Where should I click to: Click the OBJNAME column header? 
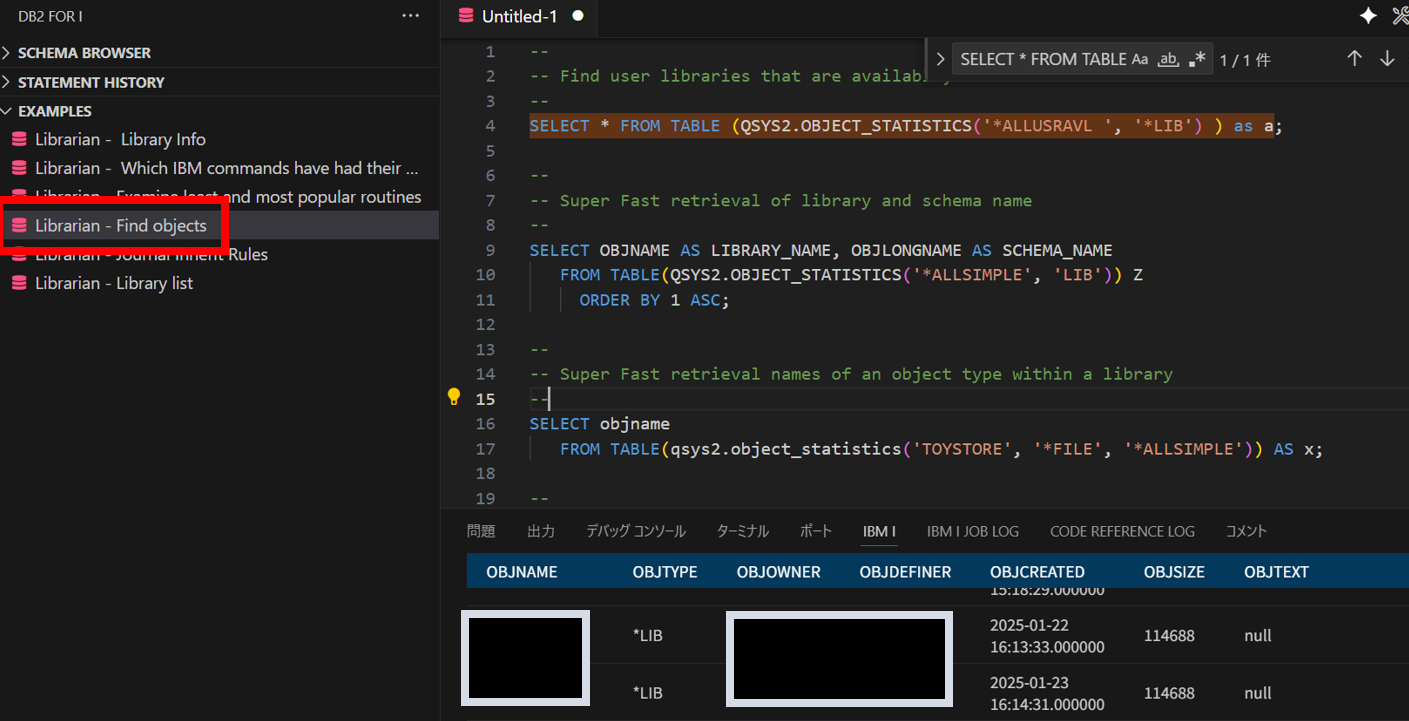pos(522,572)
